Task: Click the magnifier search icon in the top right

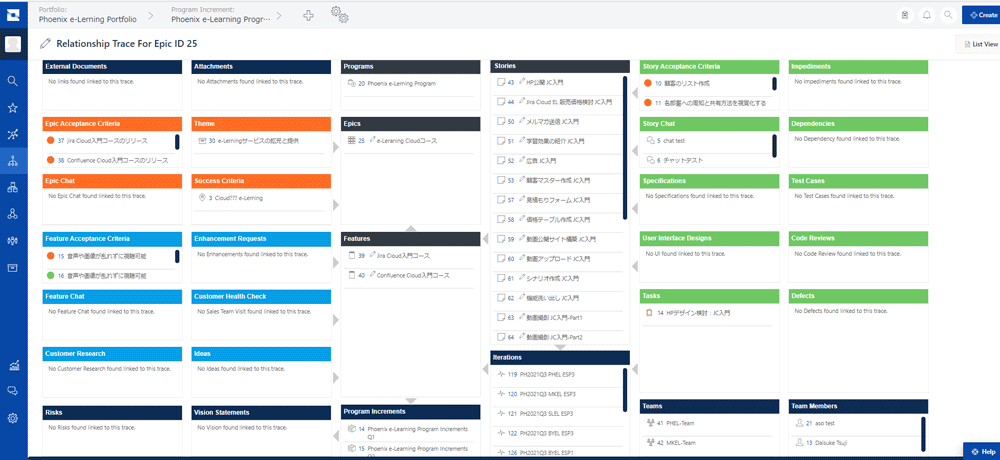Action: (949, 15)
